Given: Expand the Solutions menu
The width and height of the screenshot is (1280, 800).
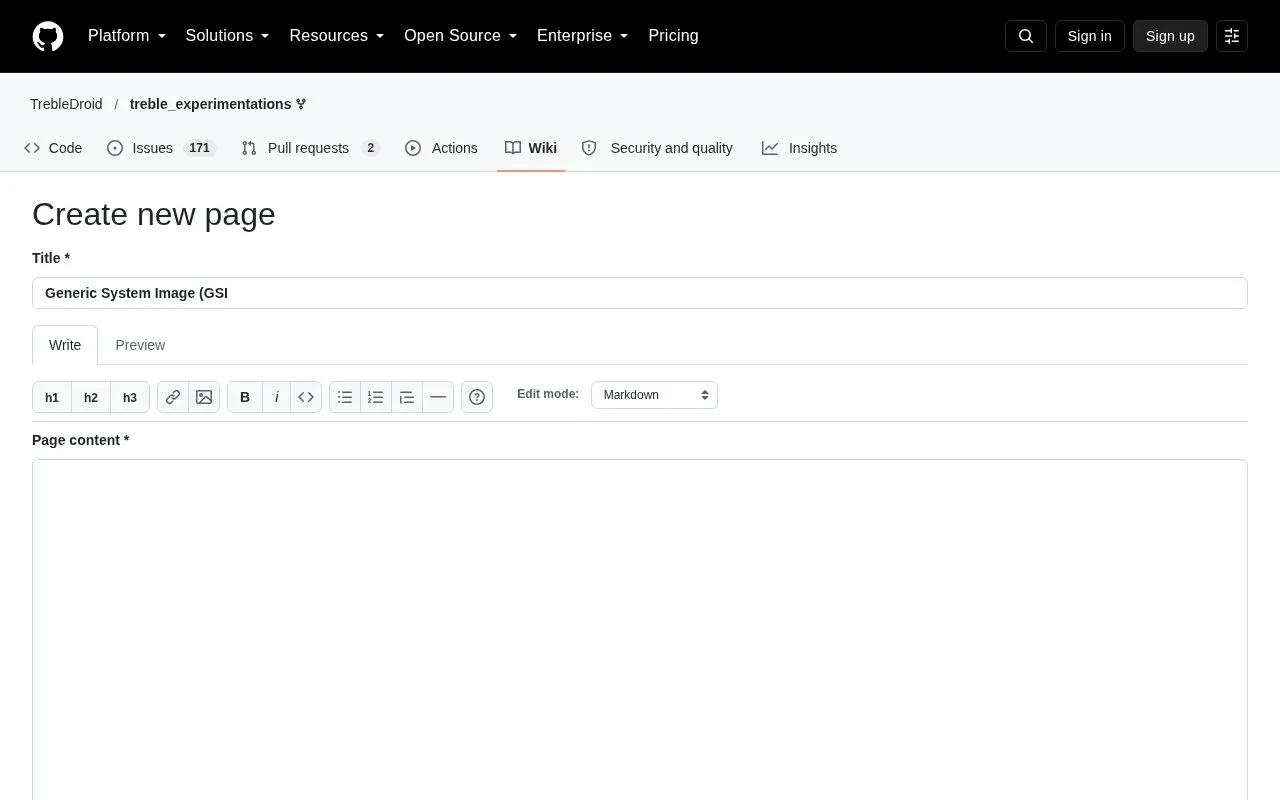Looking at the screenshot, I should [227, 36].
